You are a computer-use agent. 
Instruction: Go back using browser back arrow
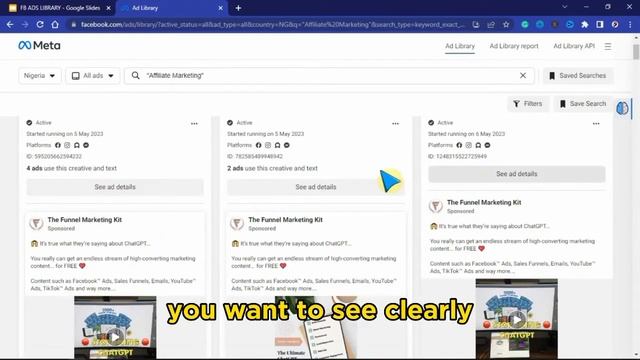pos(10,24)
